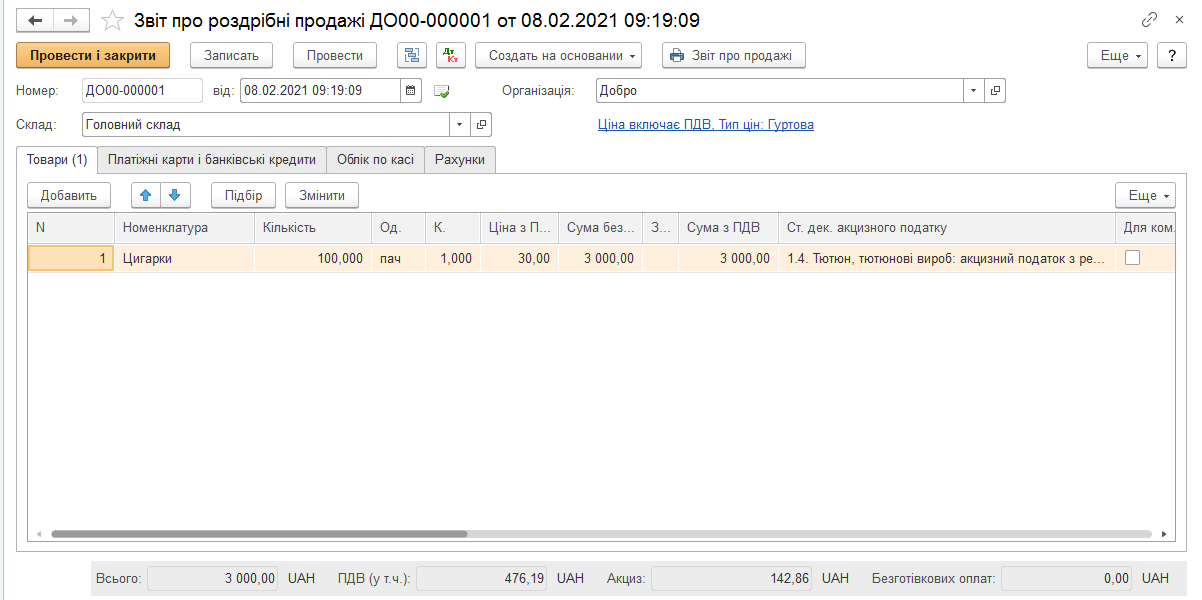Go forward with the right arrow
Viewport: 1202px width, 600px height.
(x=71, y=20)
